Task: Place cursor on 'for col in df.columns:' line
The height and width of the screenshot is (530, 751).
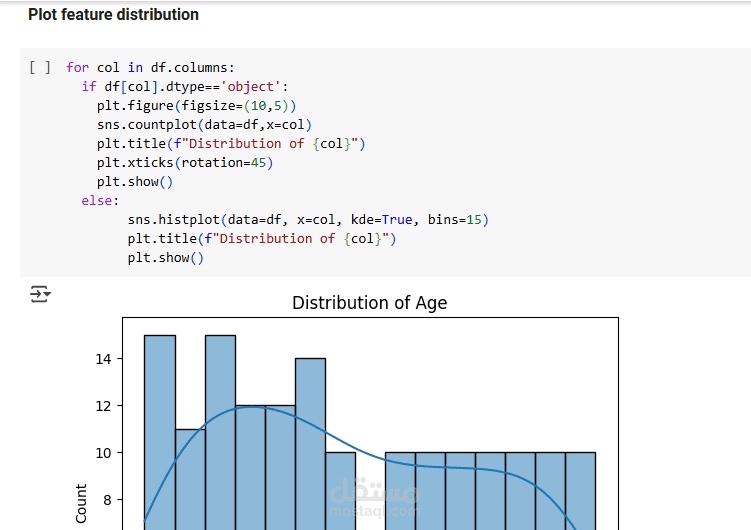Action: pos(150,68)
